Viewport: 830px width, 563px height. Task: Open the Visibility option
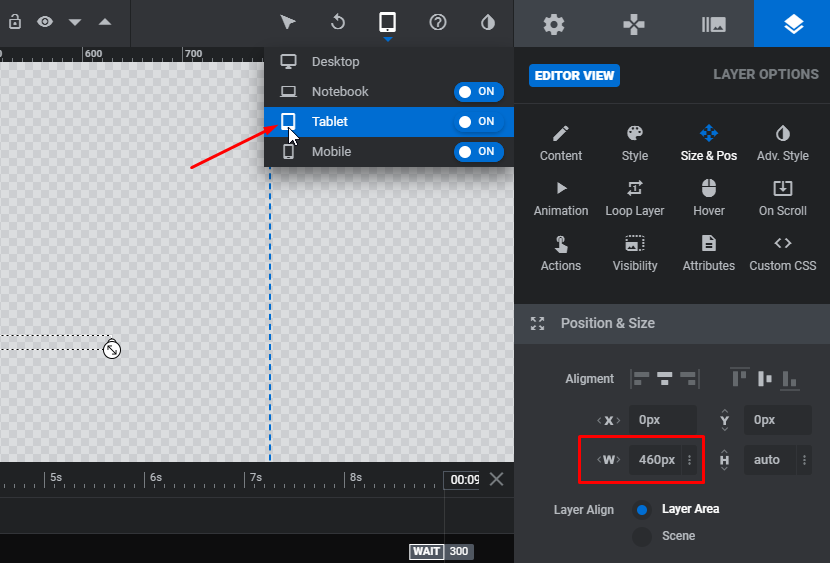(635, 253)
